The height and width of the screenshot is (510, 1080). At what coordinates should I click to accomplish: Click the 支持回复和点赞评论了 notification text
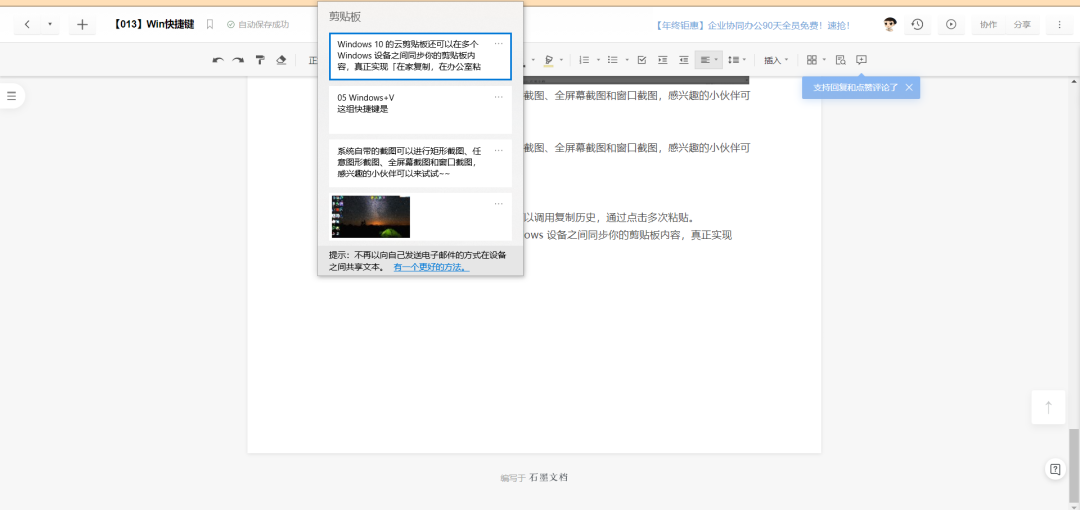855,88
